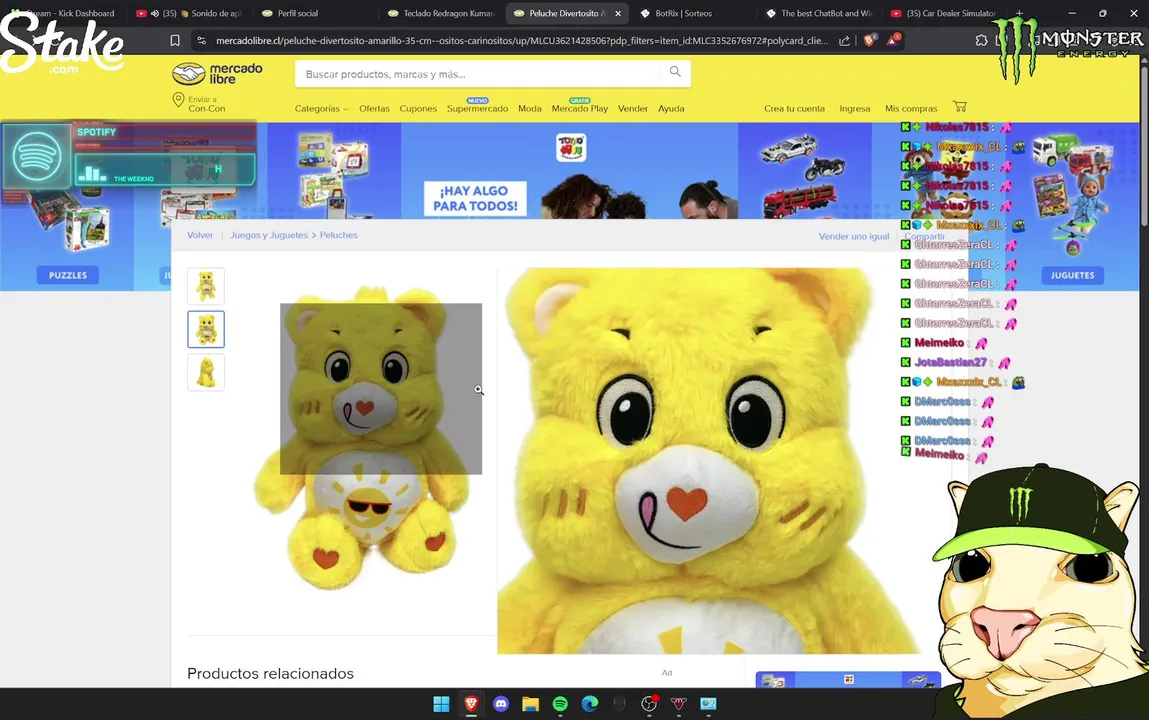Select the third side-view plush thumbnail
Screen dimensions: 1149x720
coord(206,372)
